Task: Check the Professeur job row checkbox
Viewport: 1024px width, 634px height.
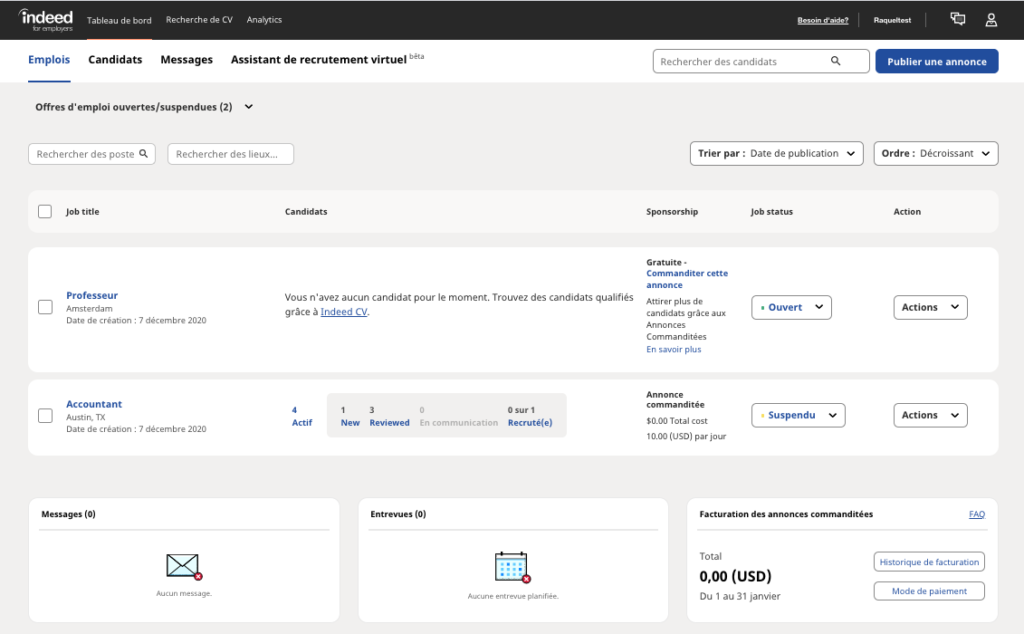Action: point(45,307)
